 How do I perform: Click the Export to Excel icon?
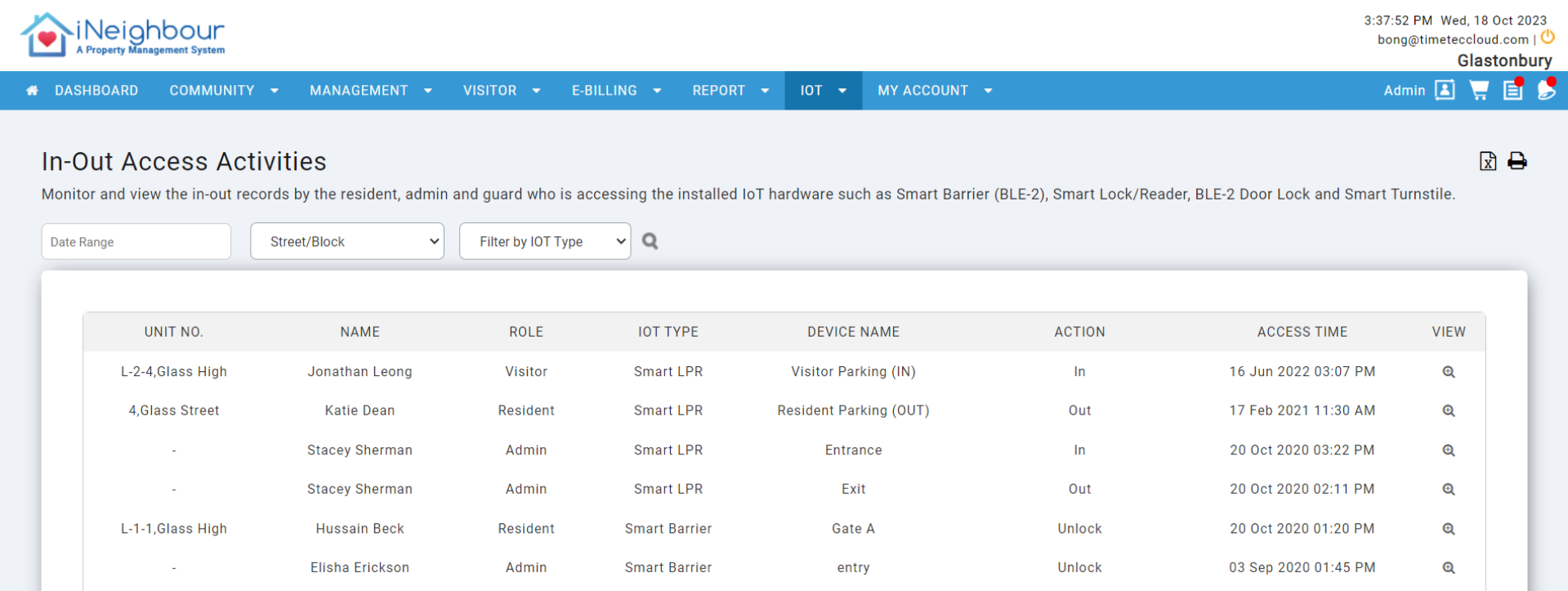coord(1487,161)
